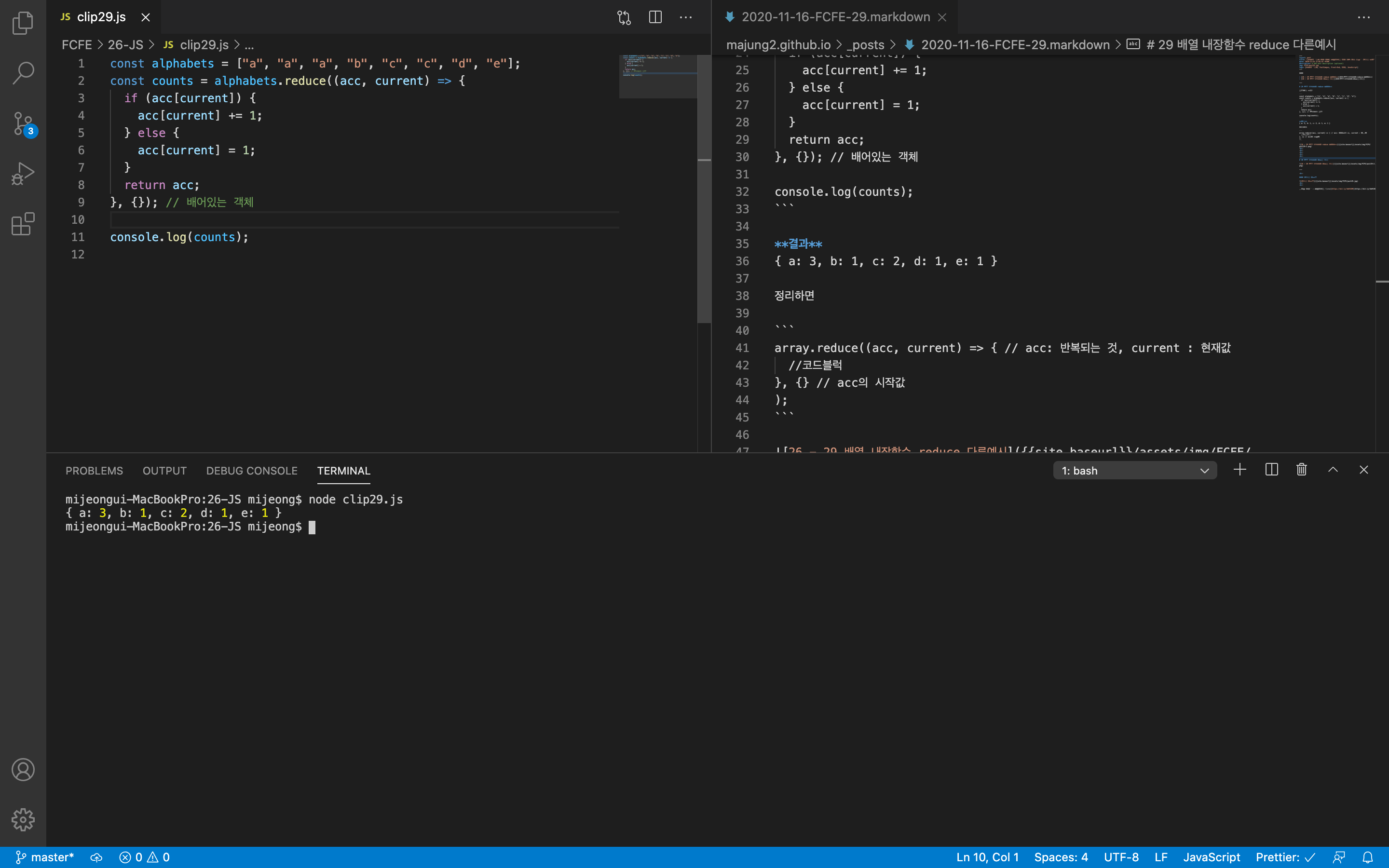
Task: Click the clip29.js vertical scrollbar
Action: click(x=704, y=190)
